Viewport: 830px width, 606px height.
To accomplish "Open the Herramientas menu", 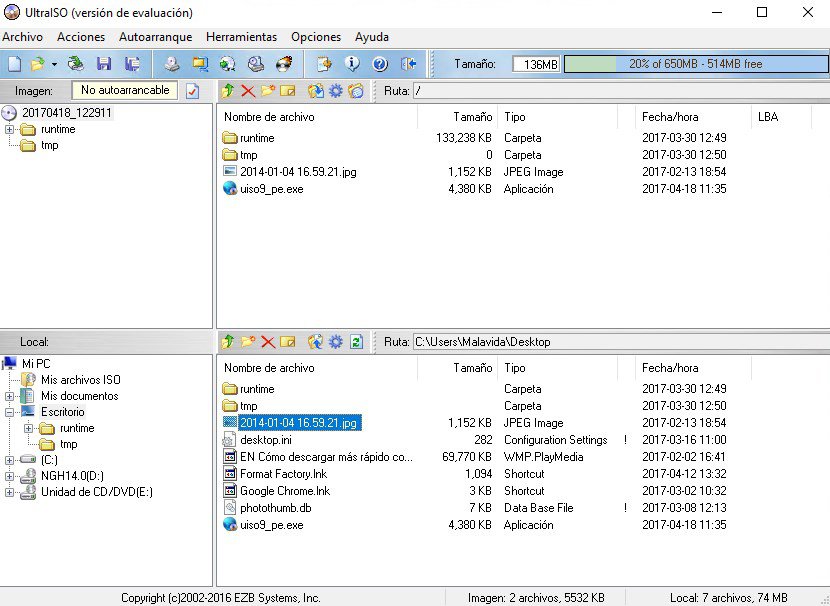I will [x=241, y=37].
